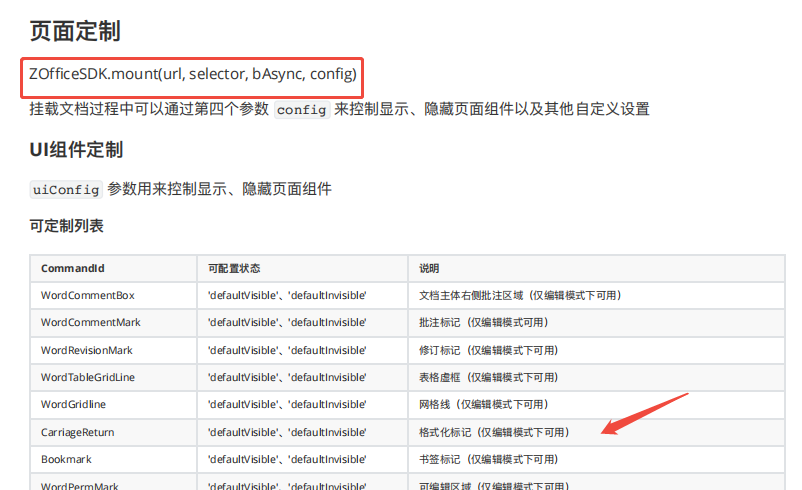Click the uiConfig inline code tag

66,189
